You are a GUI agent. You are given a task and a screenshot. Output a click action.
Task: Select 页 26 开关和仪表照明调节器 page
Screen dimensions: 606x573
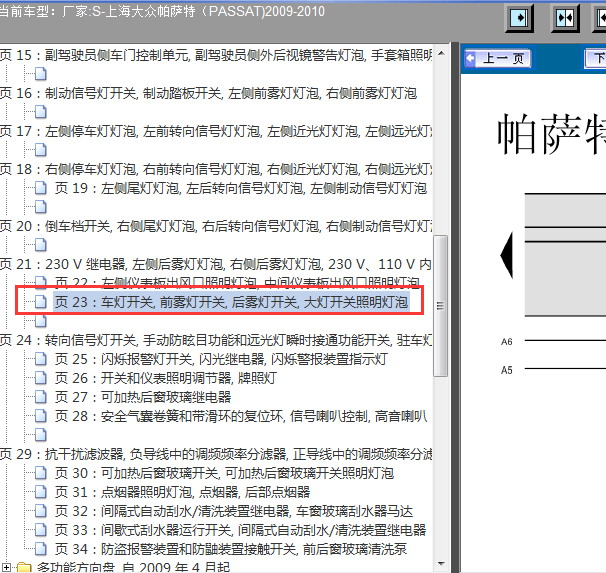coord(166,378)
